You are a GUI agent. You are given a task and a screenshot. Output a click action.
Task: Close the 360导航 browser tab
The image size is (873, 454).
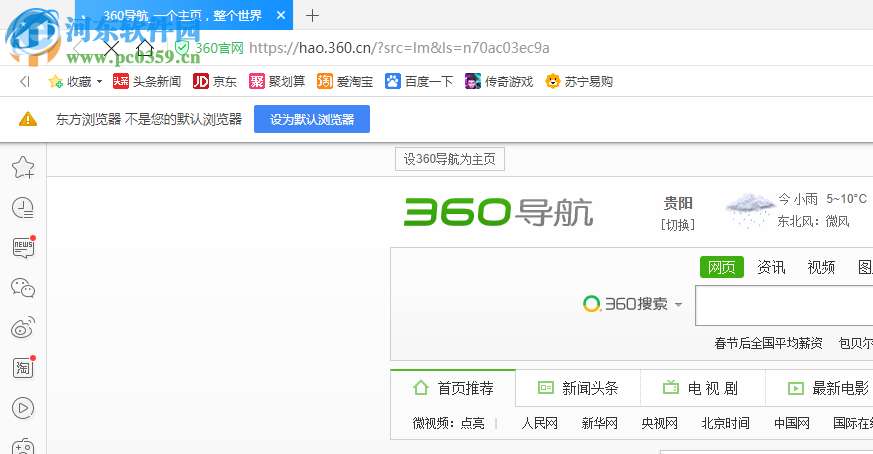pos(281,16)
